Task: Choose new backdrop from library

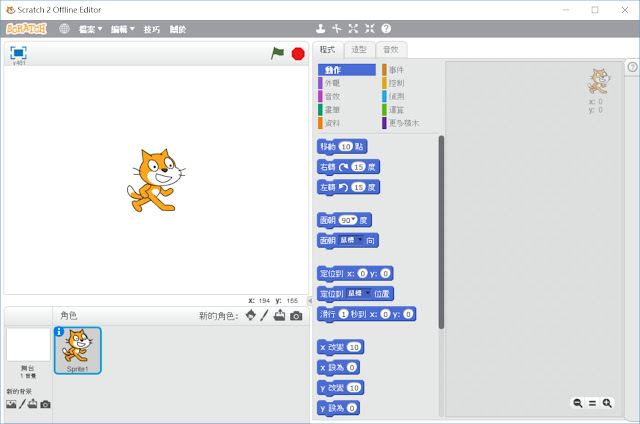Action: pos(11,404)
